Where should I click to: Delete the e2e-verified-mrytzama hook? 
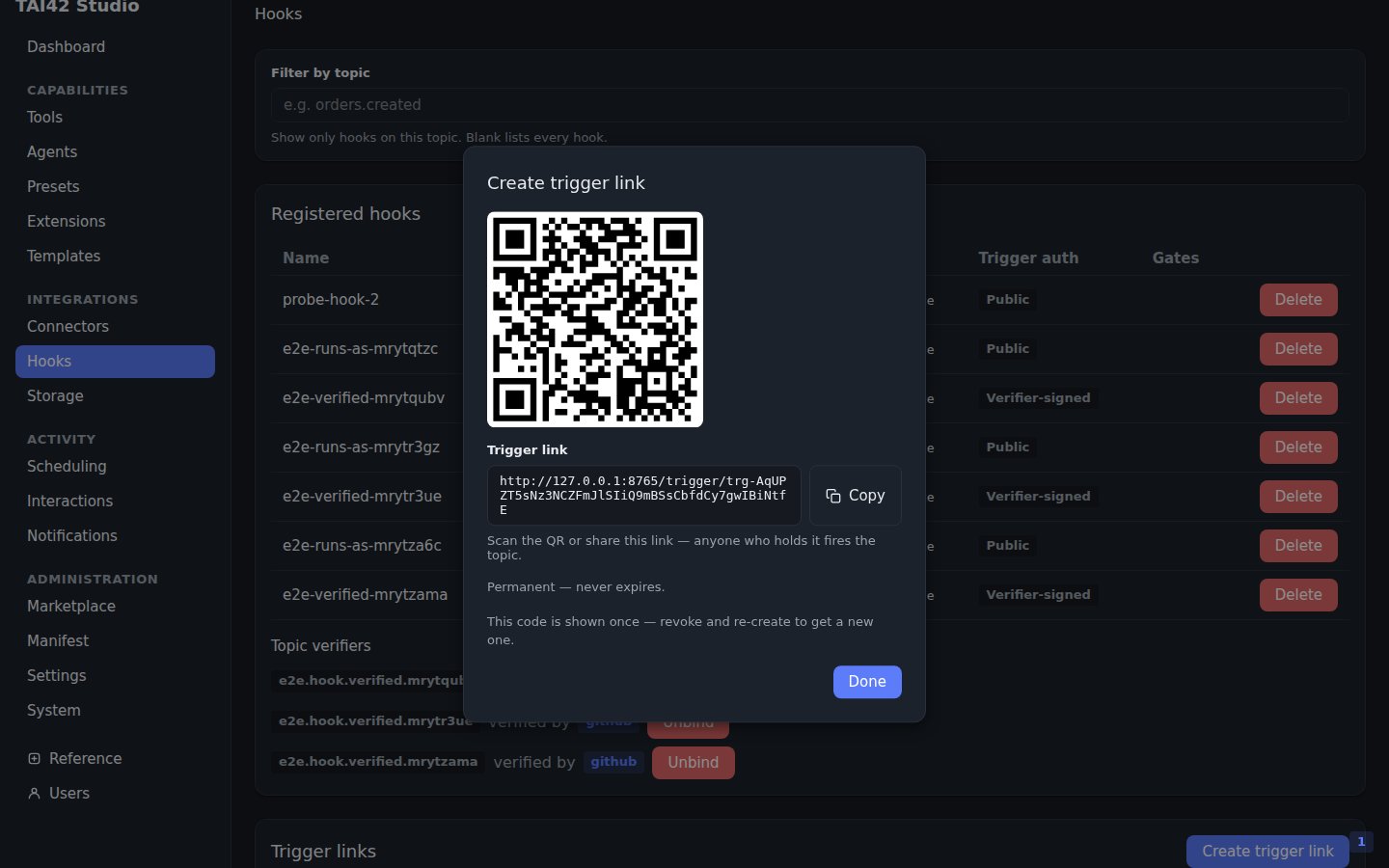[1298, 595]
